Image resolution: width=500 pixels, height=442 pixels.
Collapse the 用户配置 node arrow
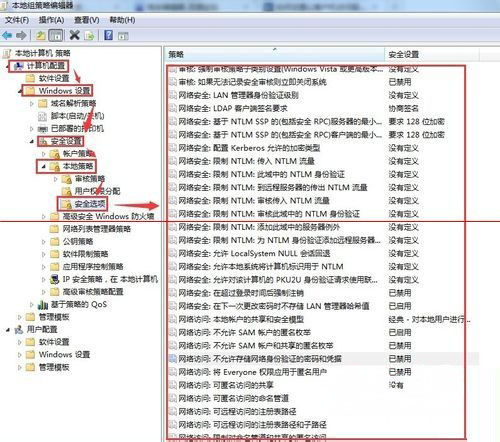(8, 330)
